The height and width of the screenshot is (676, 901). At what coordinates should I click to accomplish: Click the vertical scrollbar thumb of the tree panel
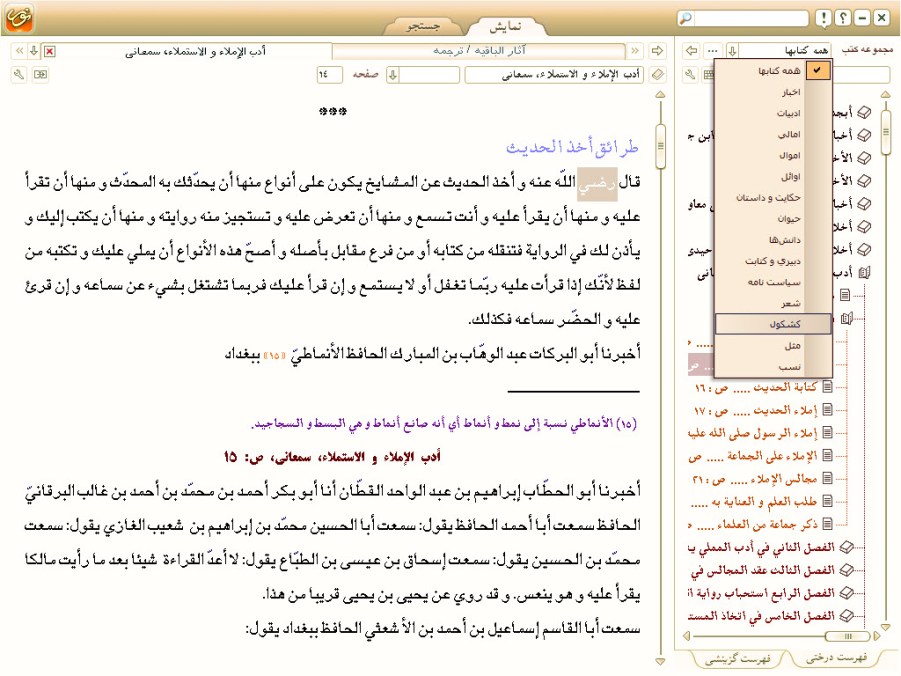point(885,132)
